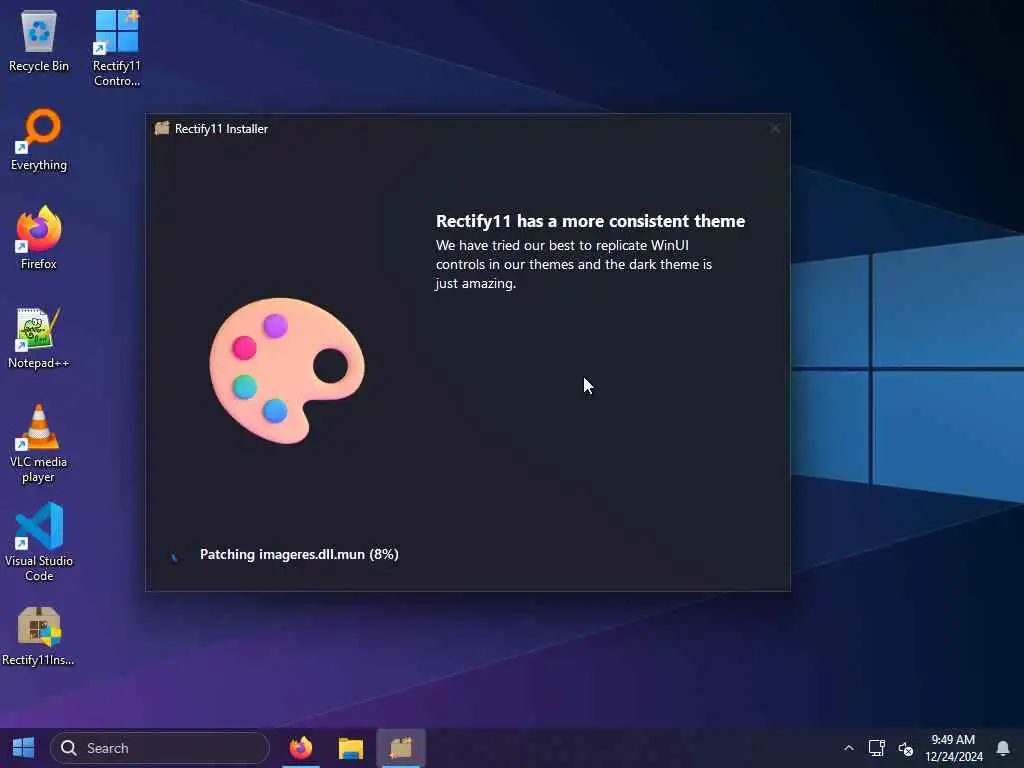Click 'Rectify11 has a more consistent theme' heading
The image size is (1024, 768).
pyautogui.click(x=590, y=221)
